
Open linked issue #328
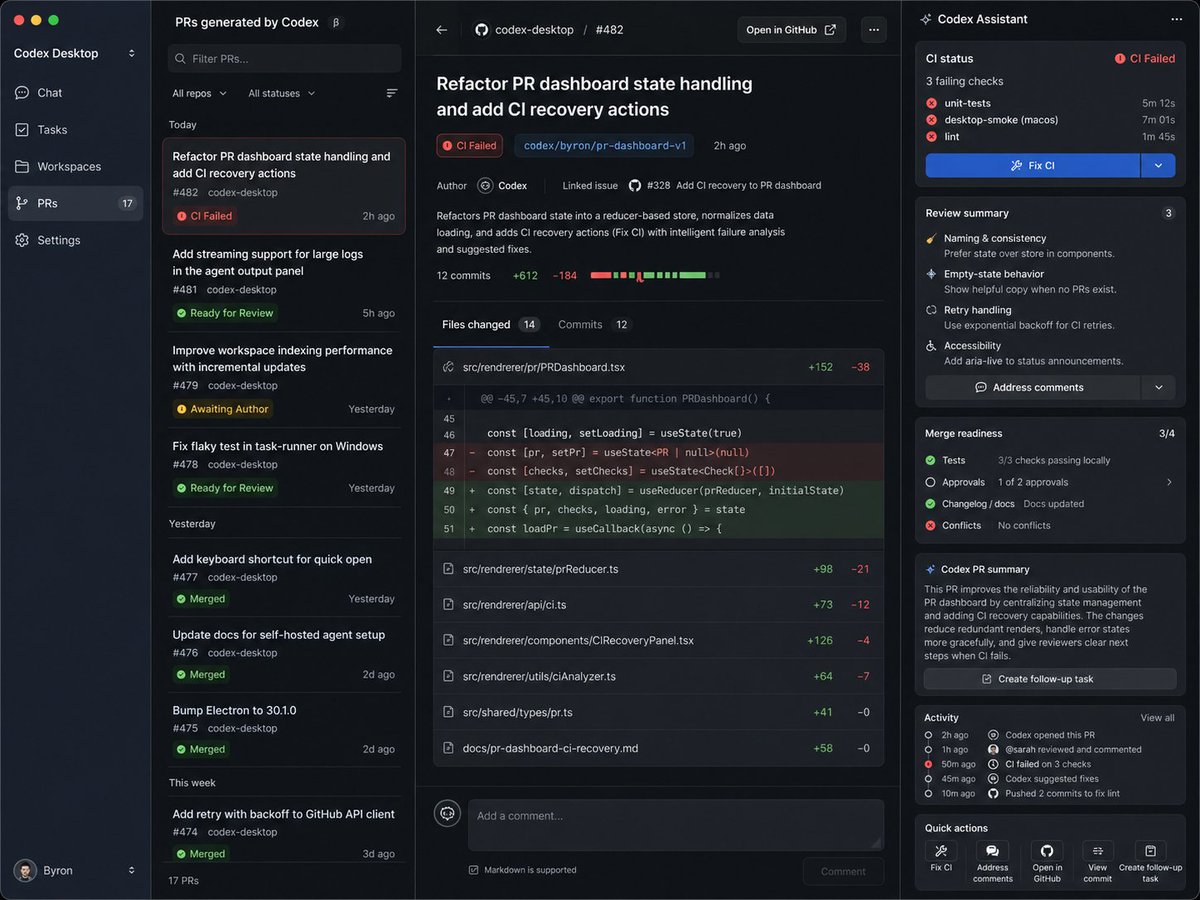coord(725,185)
